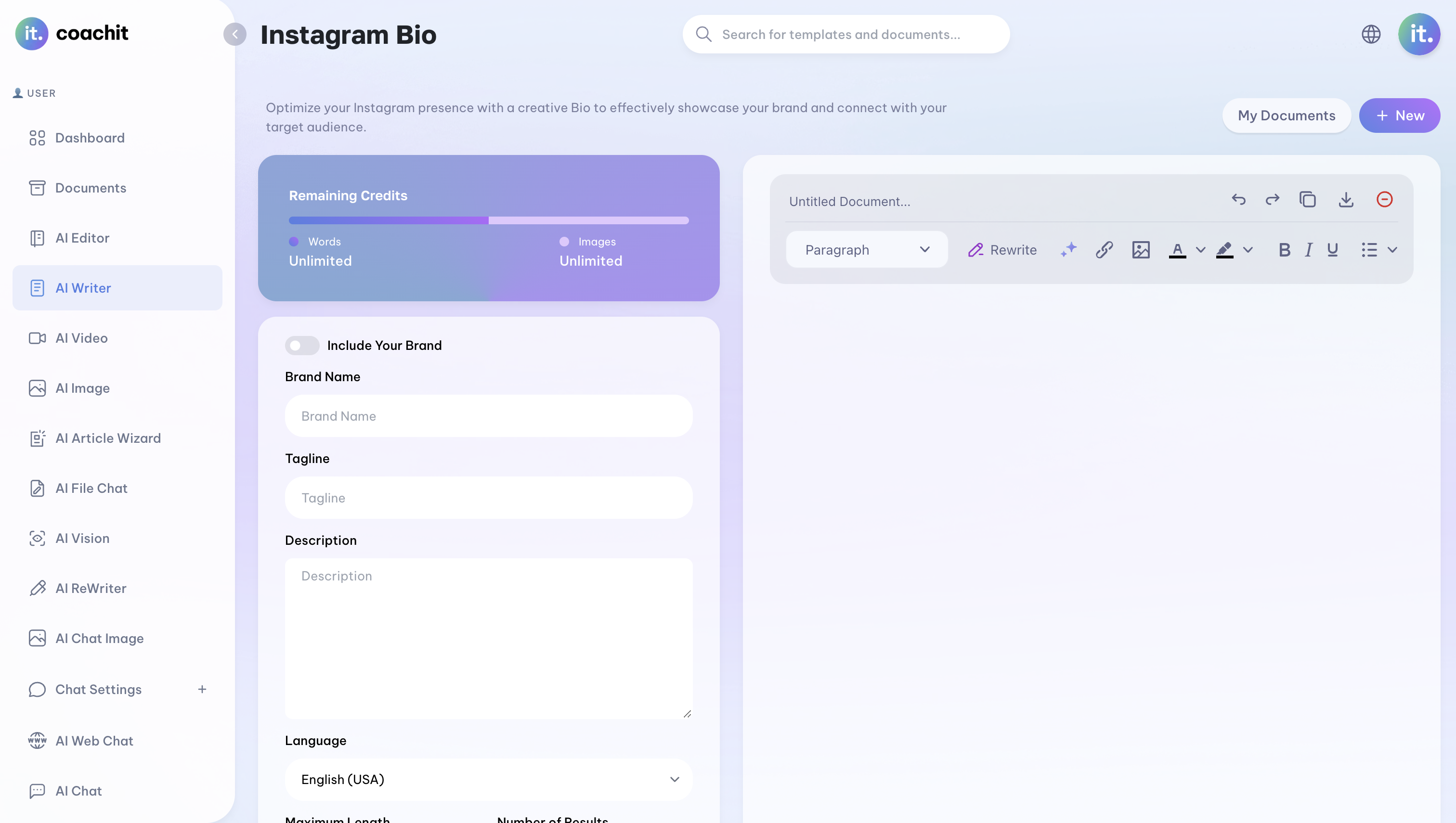Toggle bold formatting

click(1284, 250)
